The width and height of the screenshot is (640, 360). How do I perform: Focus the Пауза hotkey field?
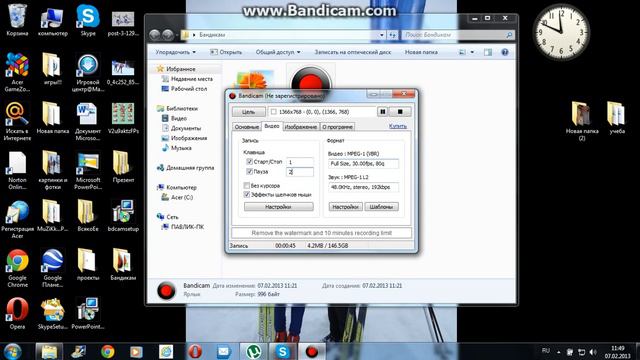[x=300, y=172]
